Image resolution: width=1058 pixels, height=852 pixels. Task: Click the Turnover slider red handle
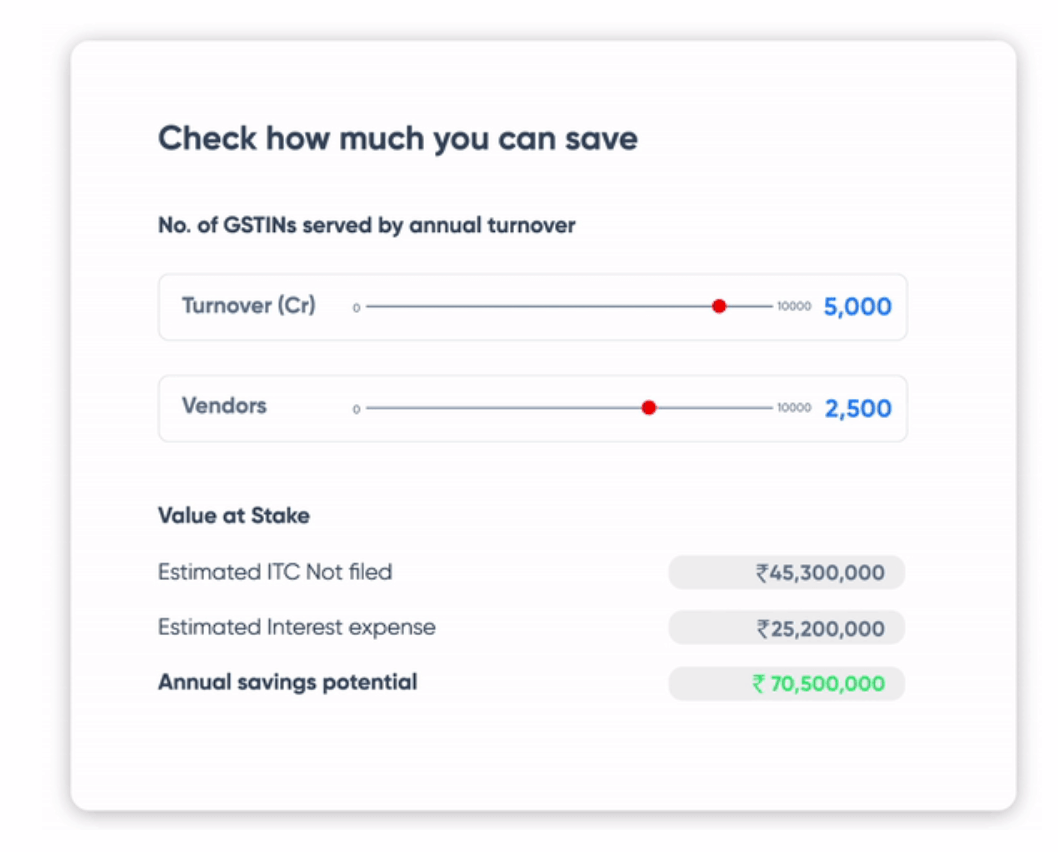(x=719, y=306)
